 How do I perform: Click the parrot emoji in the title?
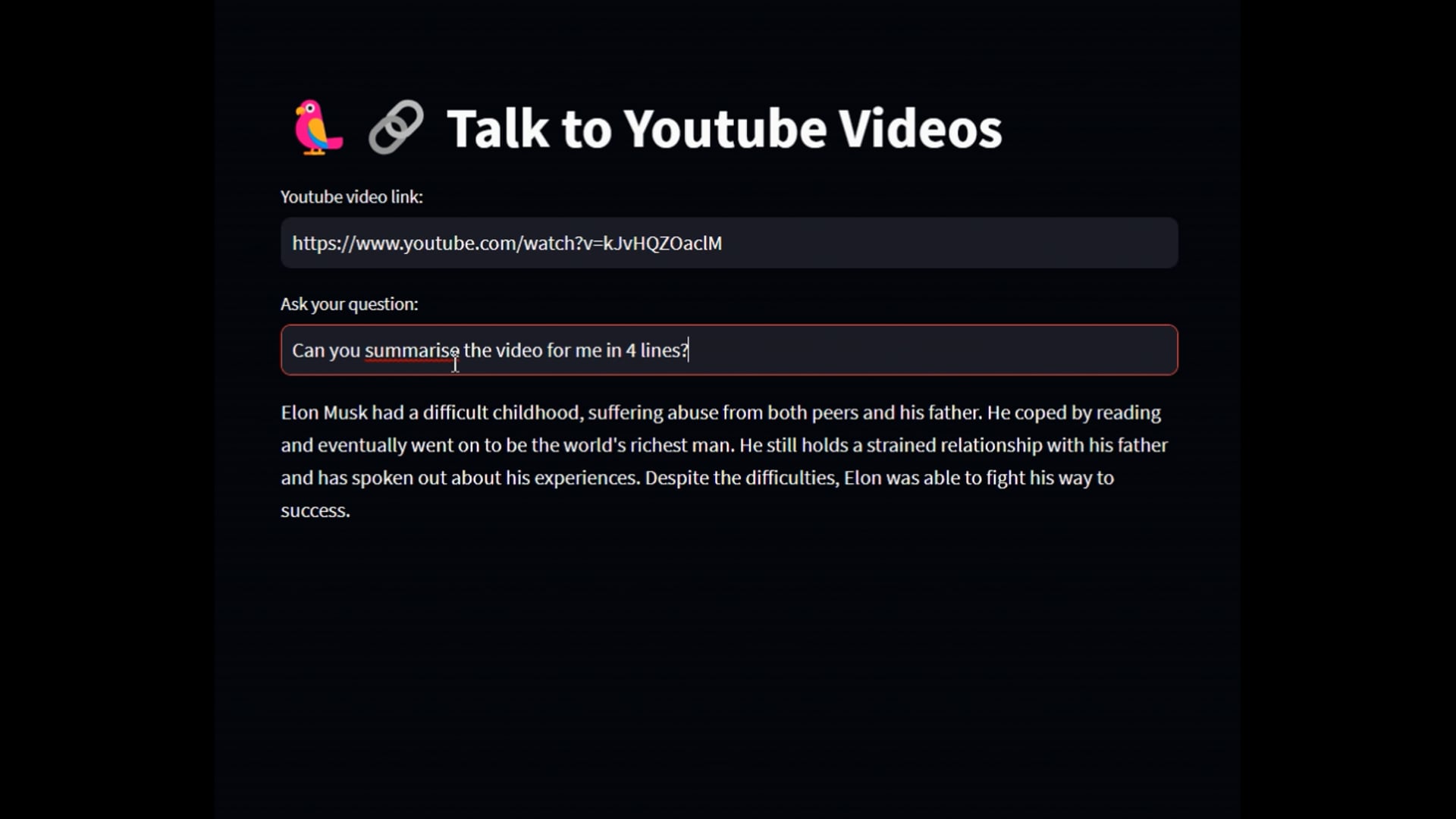tap(318, 127)
